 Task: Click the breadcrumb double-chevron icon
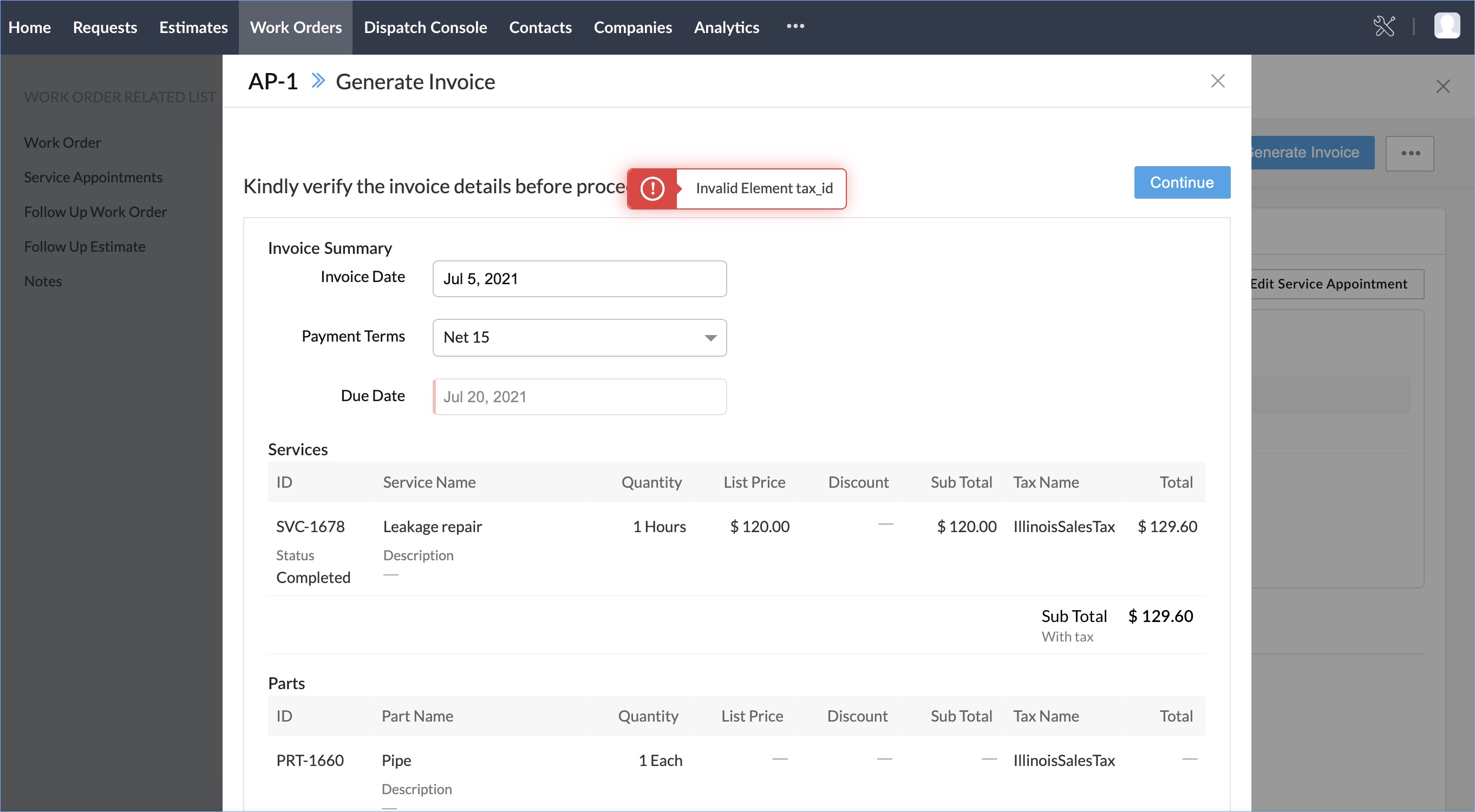click(318, 81)
